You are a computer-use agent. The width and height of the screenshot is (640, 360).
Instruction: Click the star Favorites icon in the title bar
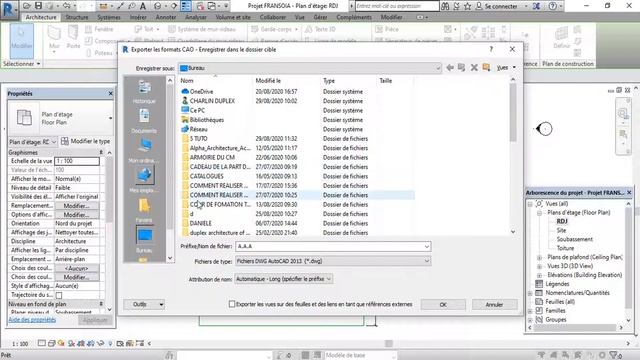tap(468, 6)
